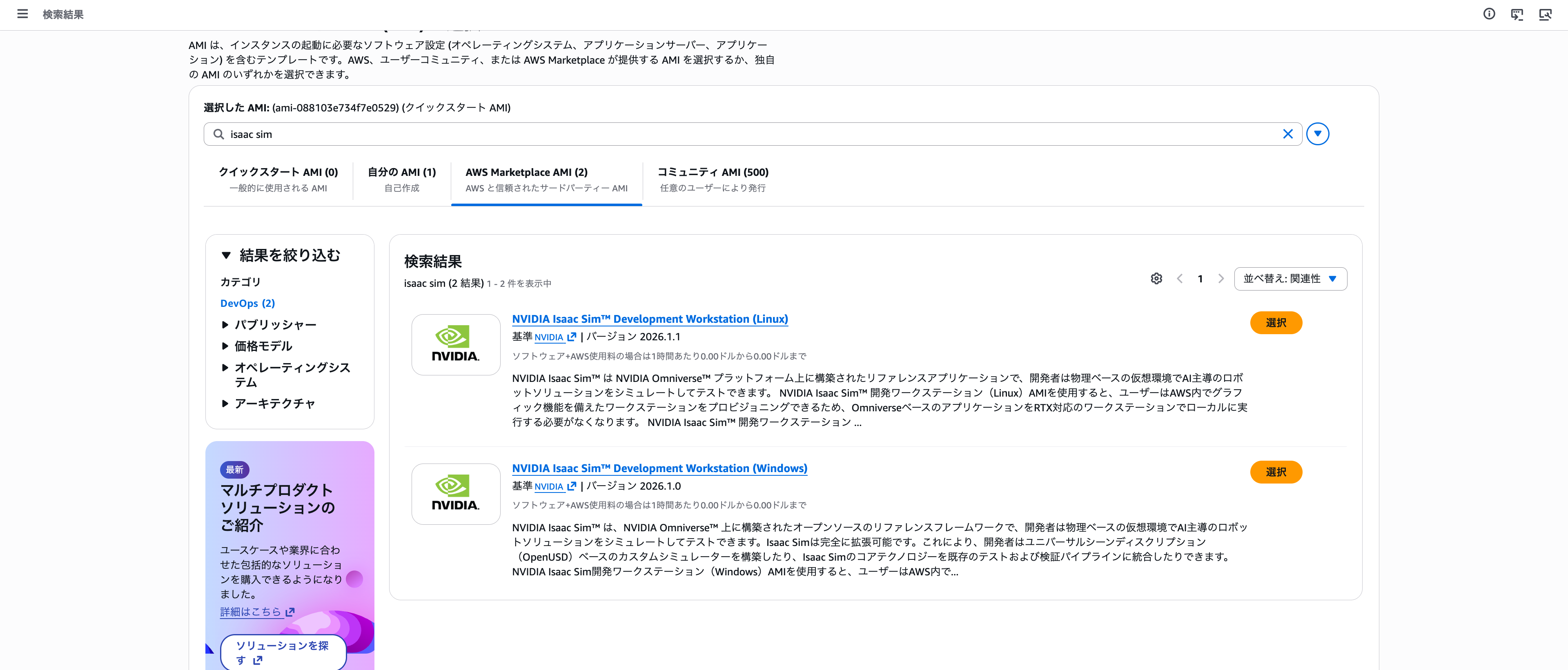1568x670 pixels.
Task: Clear the isaac sim search field
Action: (x=1287, y=134)
